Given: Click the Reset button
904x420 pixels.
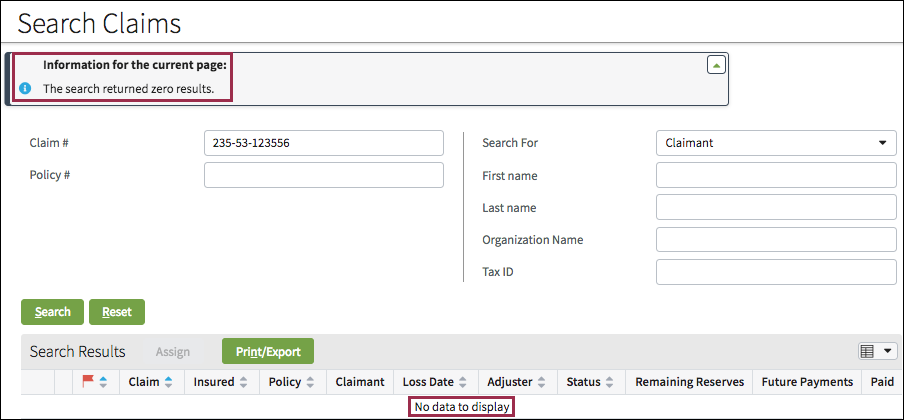Looking at the screenshot, I should pos(117,312).
